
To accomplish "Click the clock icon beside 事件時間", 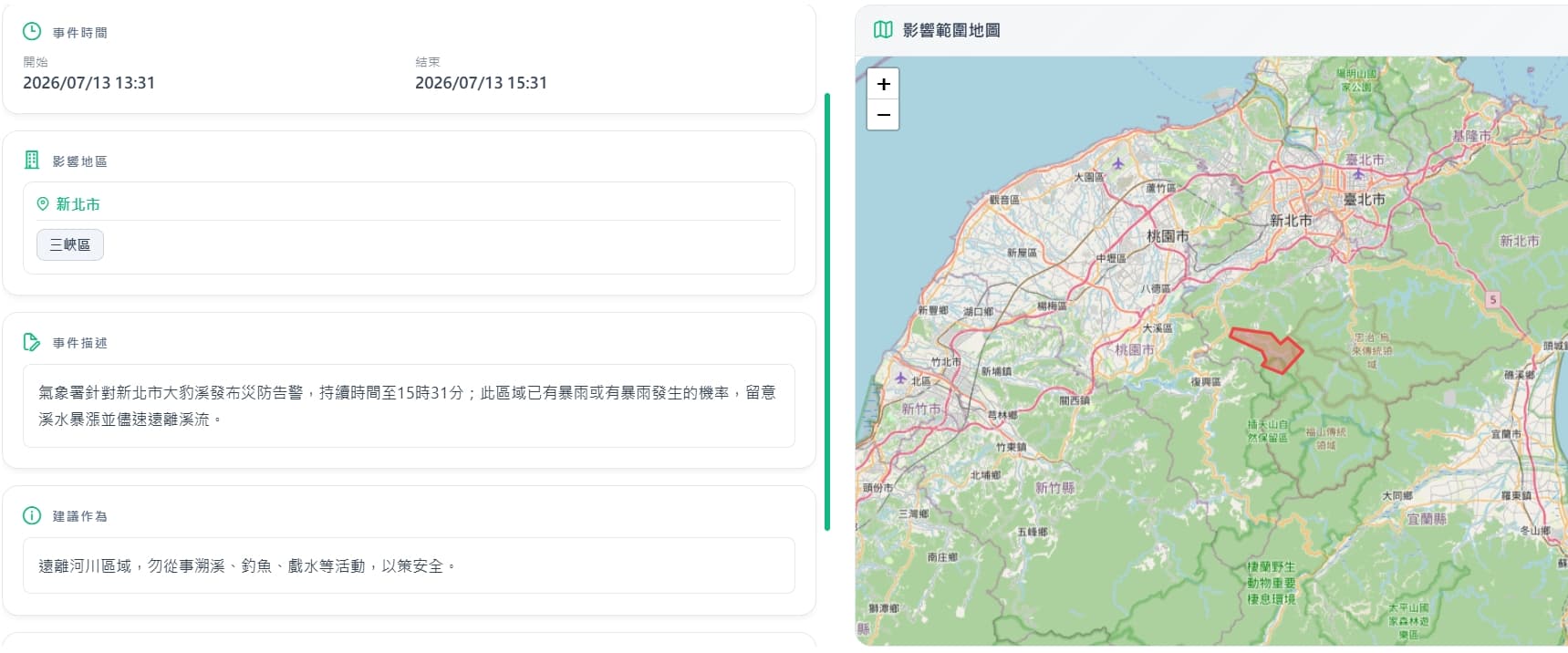I will (32, 31).
